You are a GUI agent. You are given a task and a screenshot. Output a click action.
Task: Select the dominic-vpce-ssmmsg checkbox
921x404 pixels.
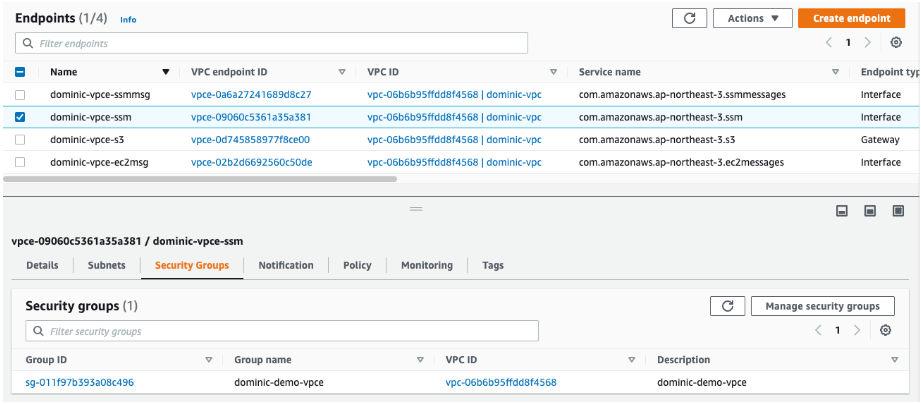(x=20, y=95)
